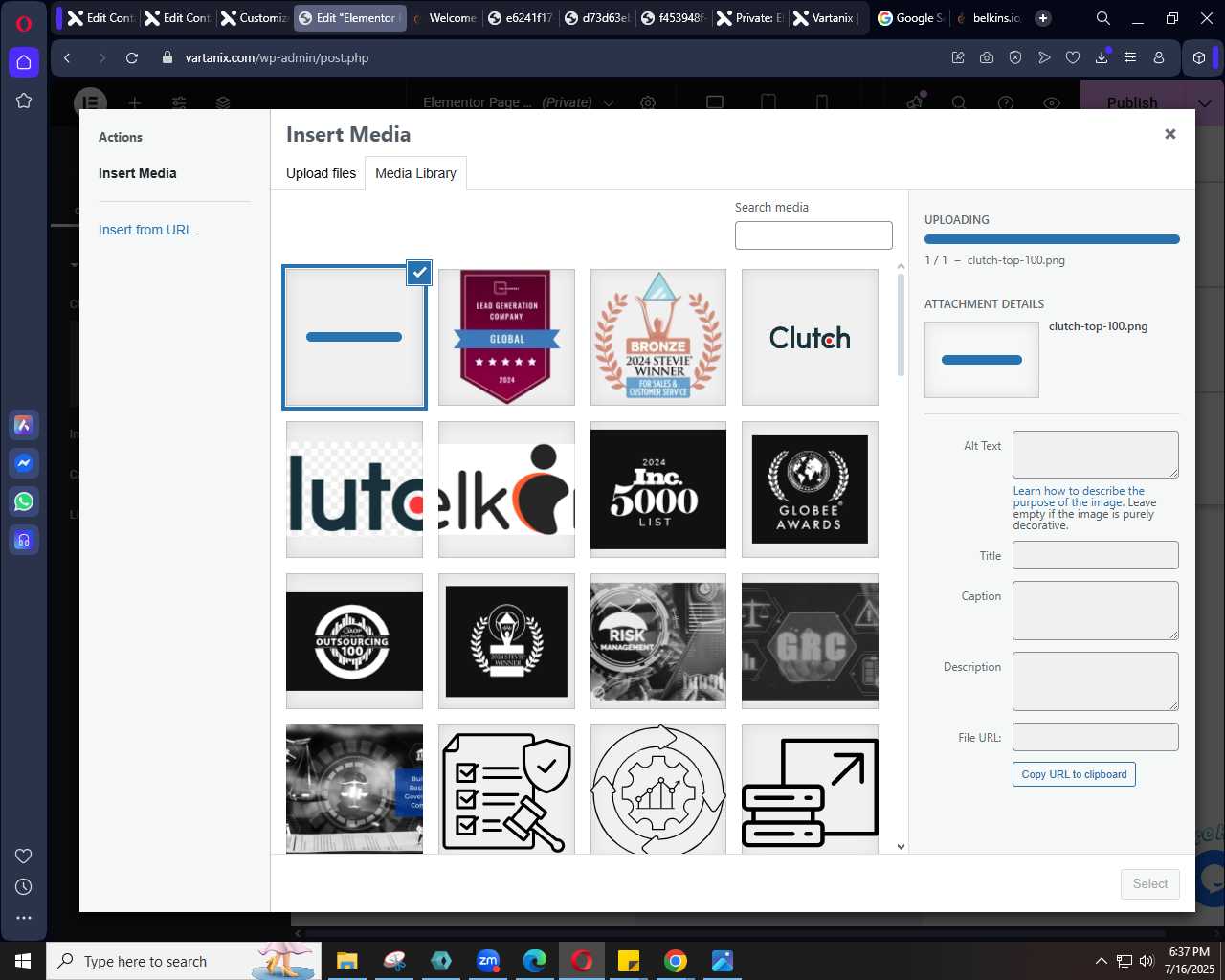Open Opera sidebar WhatsApp icon
The image size is (1225, 980).
coord(24,501)
